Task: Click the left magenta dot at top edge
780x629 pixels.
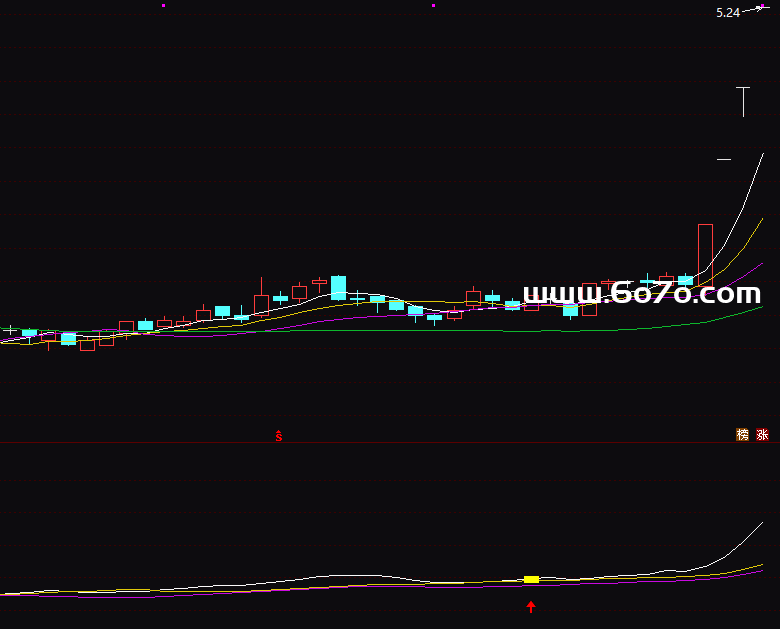Action: (164, 5)
